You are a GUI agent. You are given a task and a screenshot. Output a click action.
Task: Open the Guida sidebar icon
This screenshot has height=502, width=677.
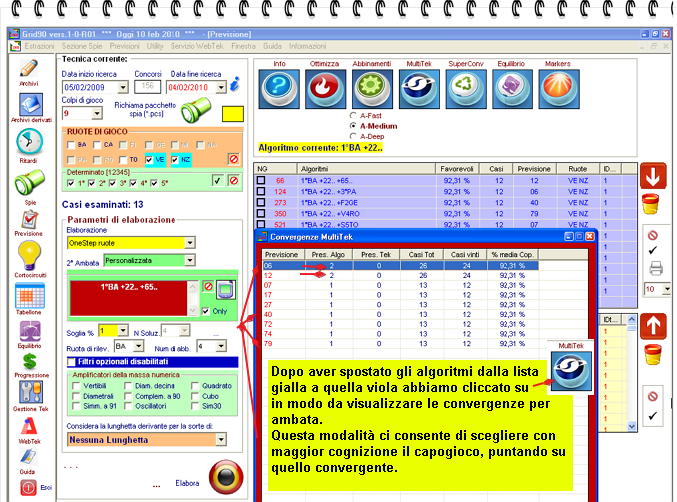[x=28, y=457]
